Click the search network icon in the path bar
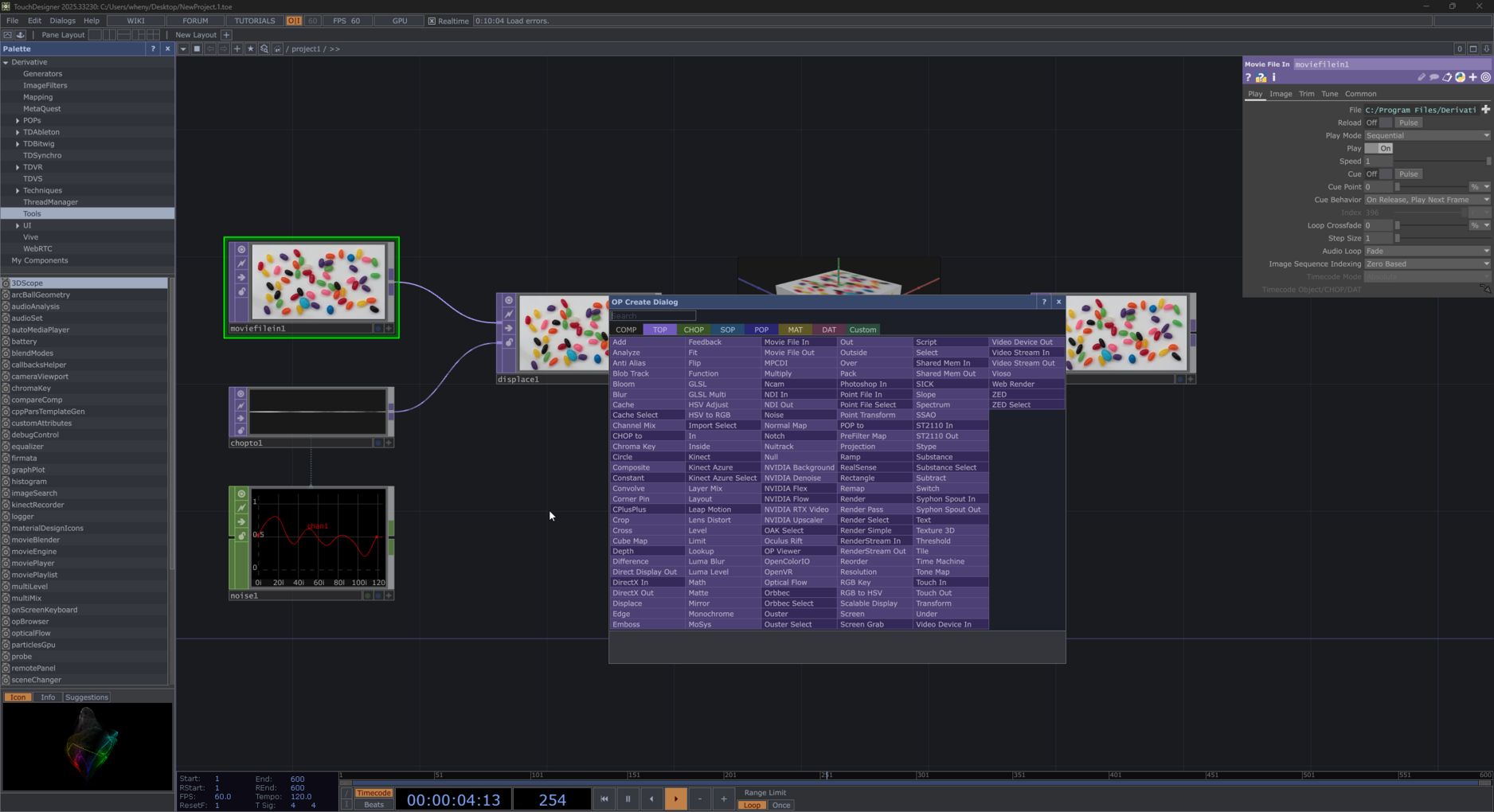 pyautogui.click(x=264, y=49)
